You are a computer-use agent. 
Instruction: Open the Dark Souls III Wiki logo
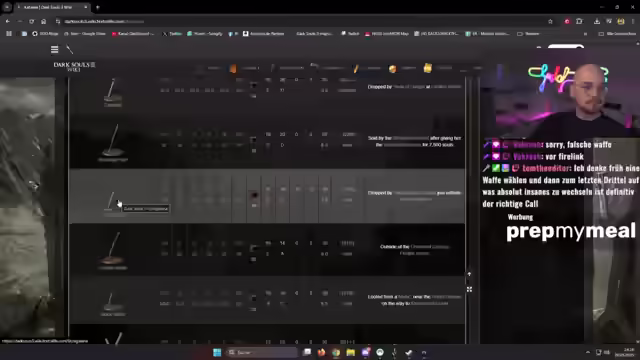74,67
